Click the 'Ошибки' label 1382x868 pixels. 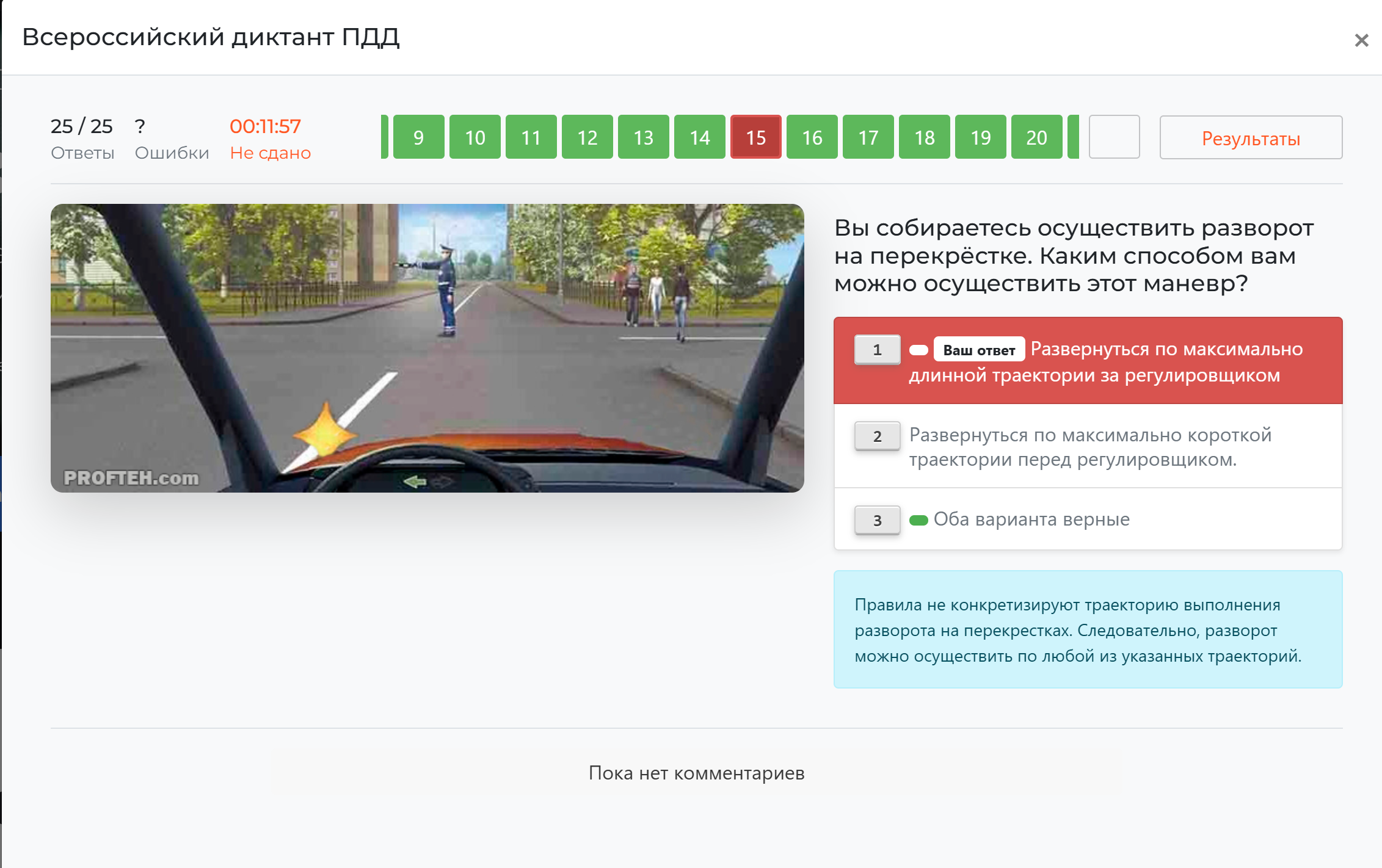[172, 153]
